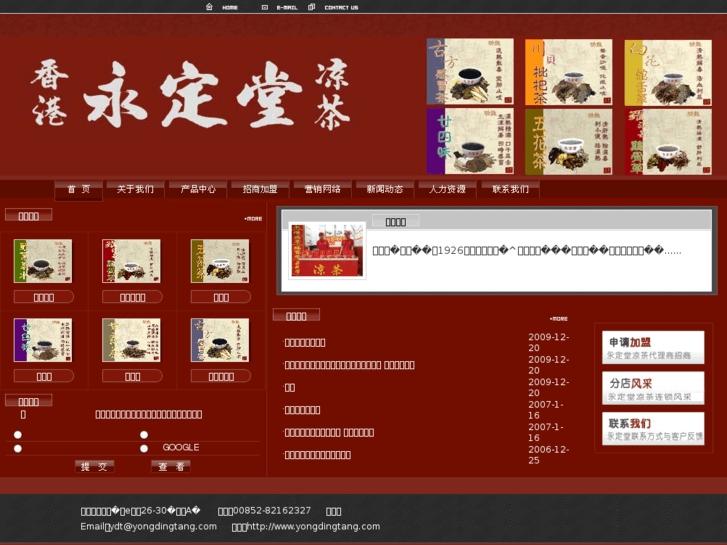Open the first news item dated 2009-12-20
Image resolution: width=727 pixels, height=545 pixels.
(x=305, y=343)
